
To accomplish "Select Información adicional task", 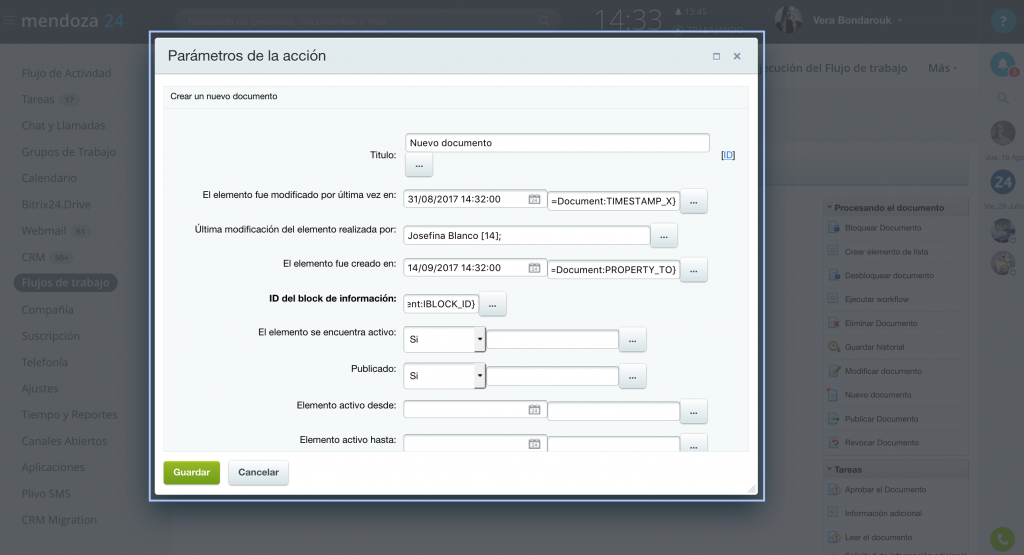I will (883, 513).
